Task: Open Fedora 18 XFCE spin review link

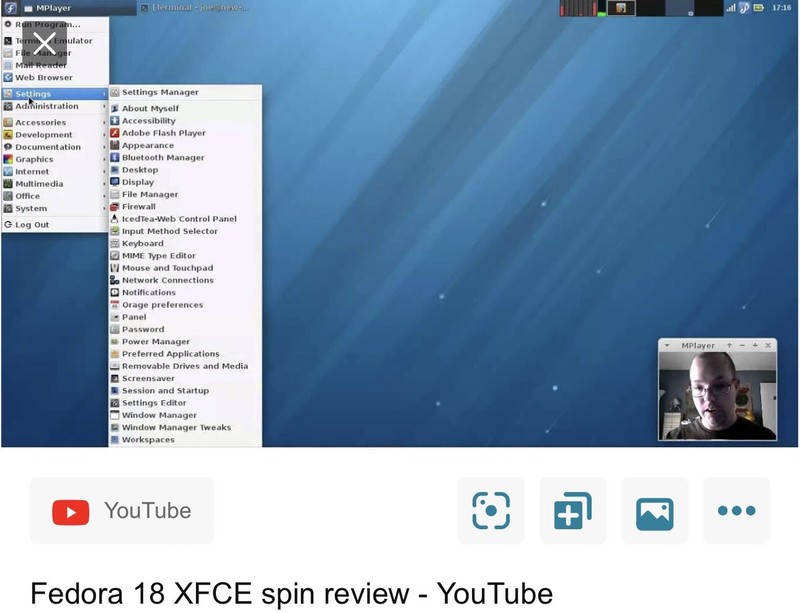Action: tap(291, 594)
